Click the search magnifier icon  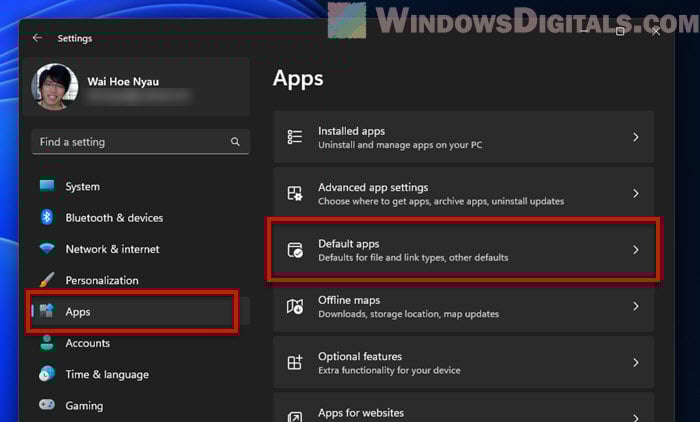pos(235,142)
